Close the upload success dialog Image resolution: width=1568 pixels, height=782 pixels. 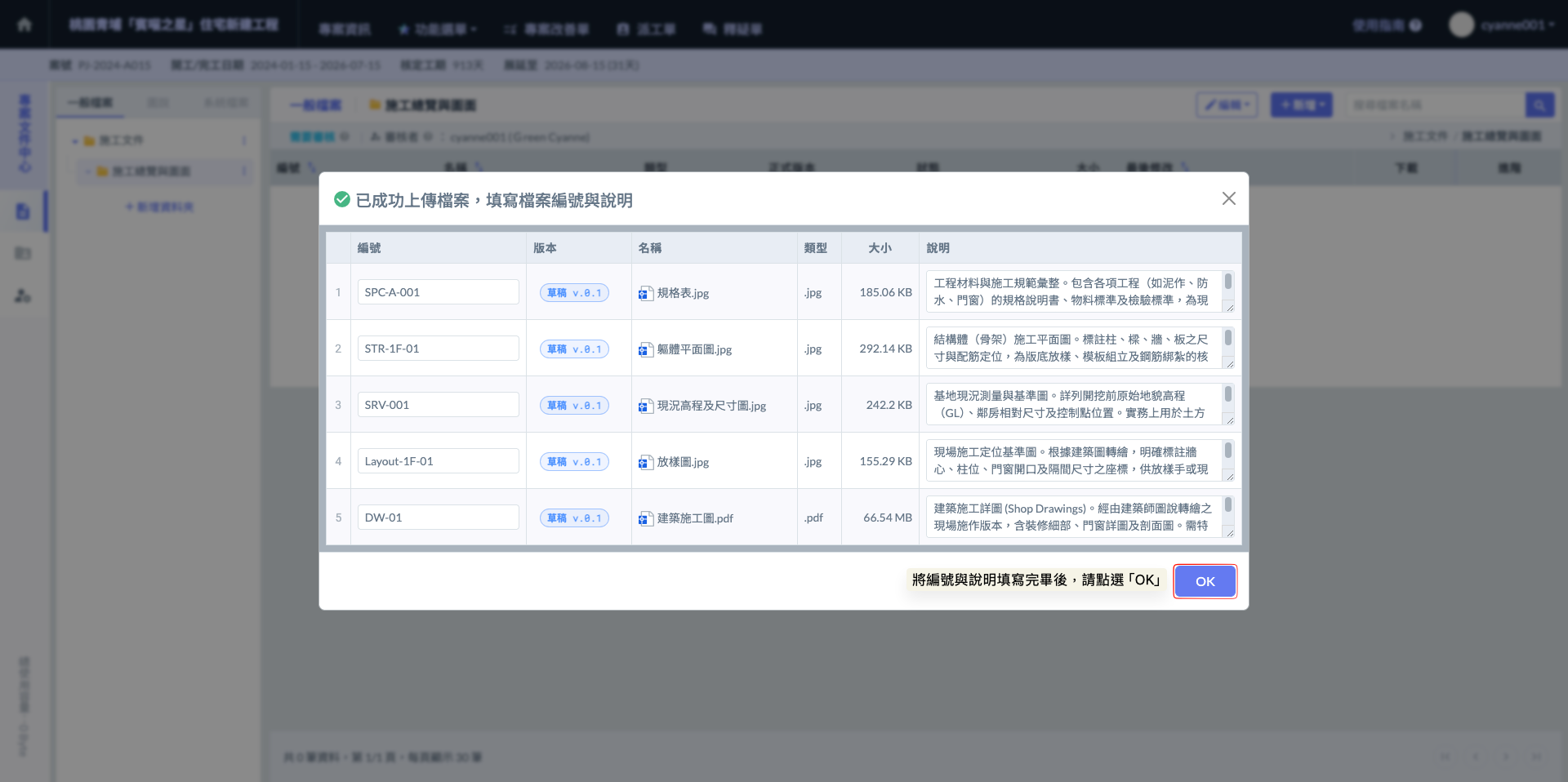(1228, 198)
